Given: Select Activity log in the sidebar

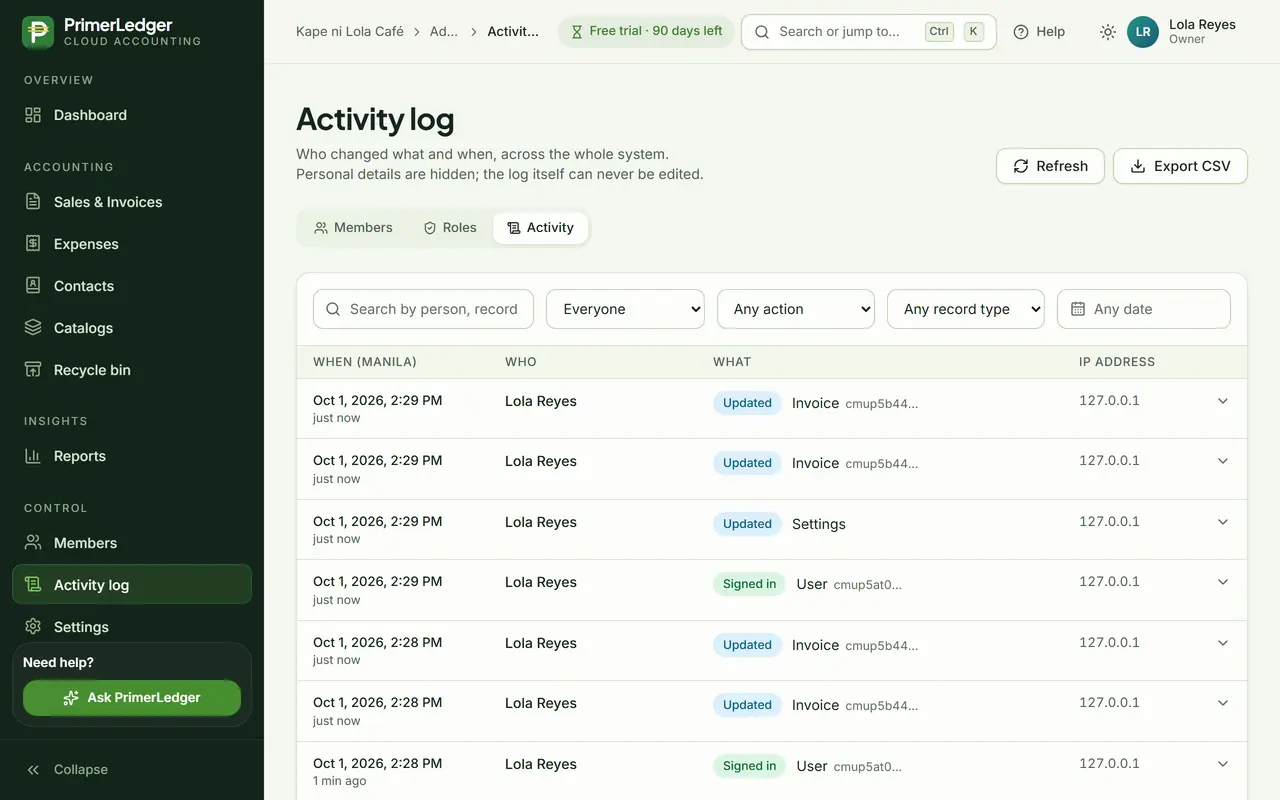Looking at the screenshot, I should tap(132, 585).
